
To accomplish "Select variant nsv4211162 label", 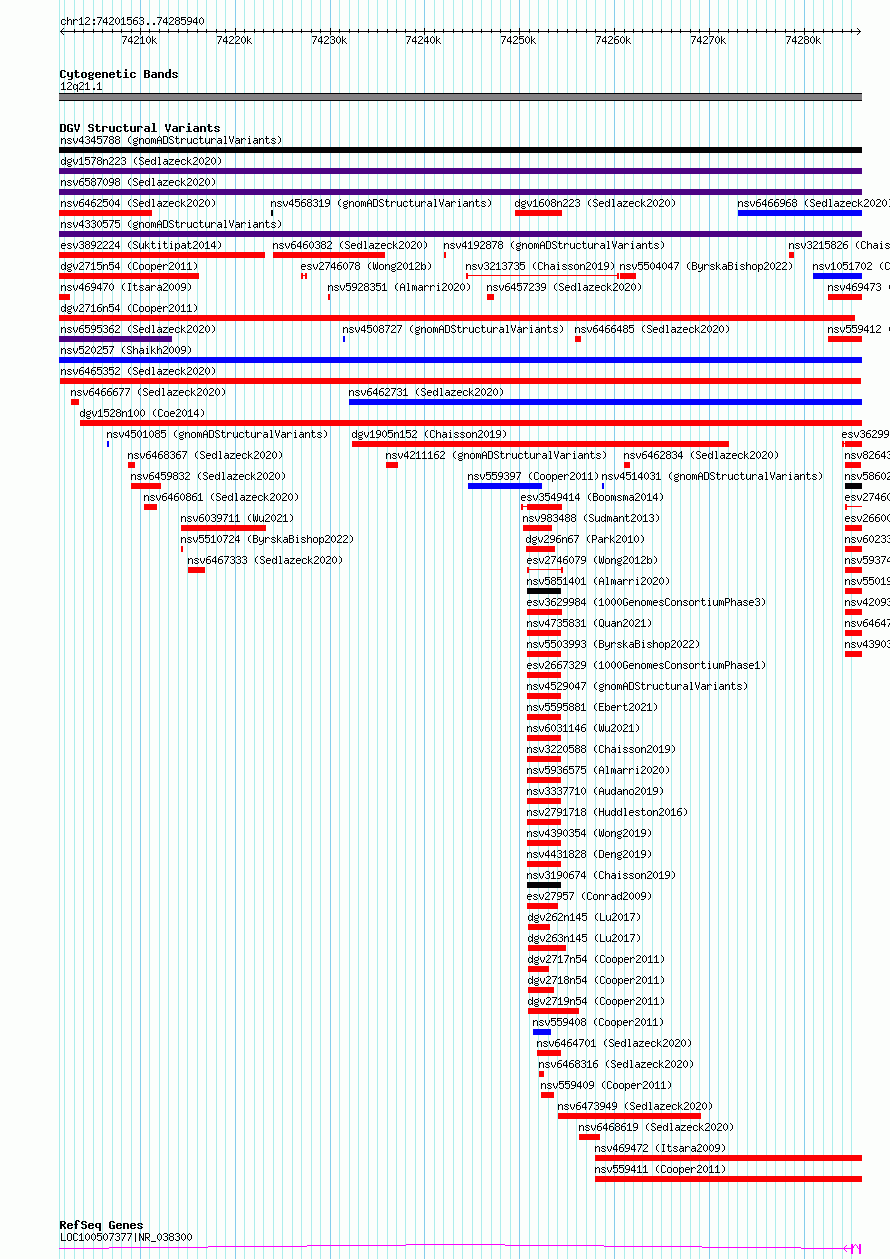I will pos(496,455).
